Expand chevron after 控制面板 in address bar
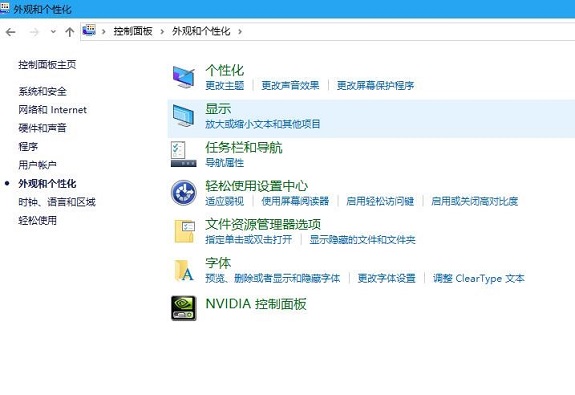The width and height of the screenshot is (575, 395). click(162, 32)
